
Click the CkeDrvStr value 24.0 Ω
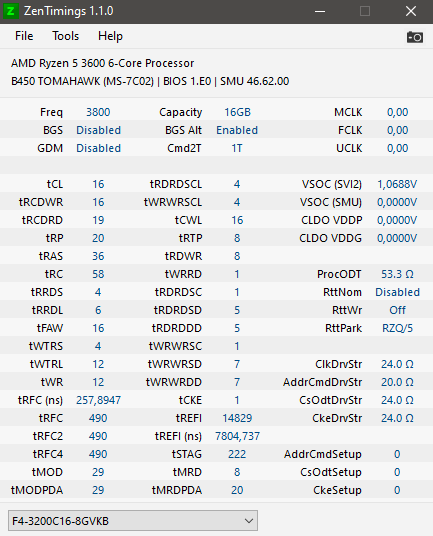coord(397,418)
